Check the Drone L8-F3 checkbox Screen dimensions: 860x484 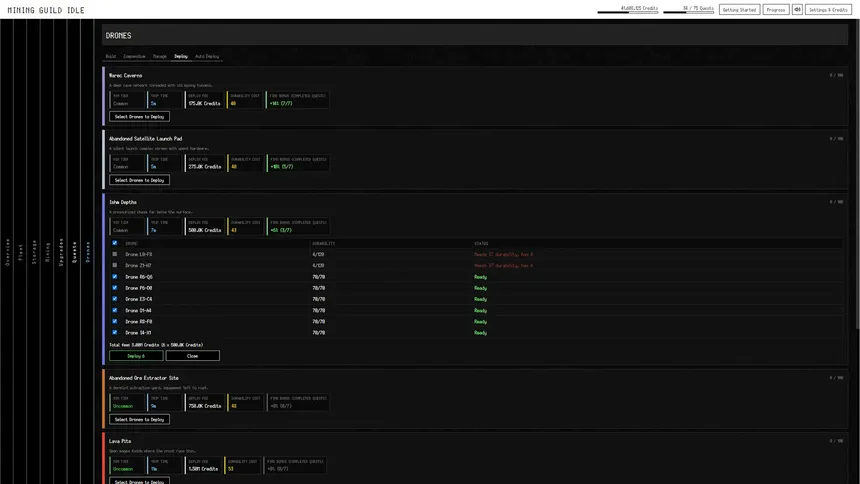pyautogui.click(x=115, y=254)
